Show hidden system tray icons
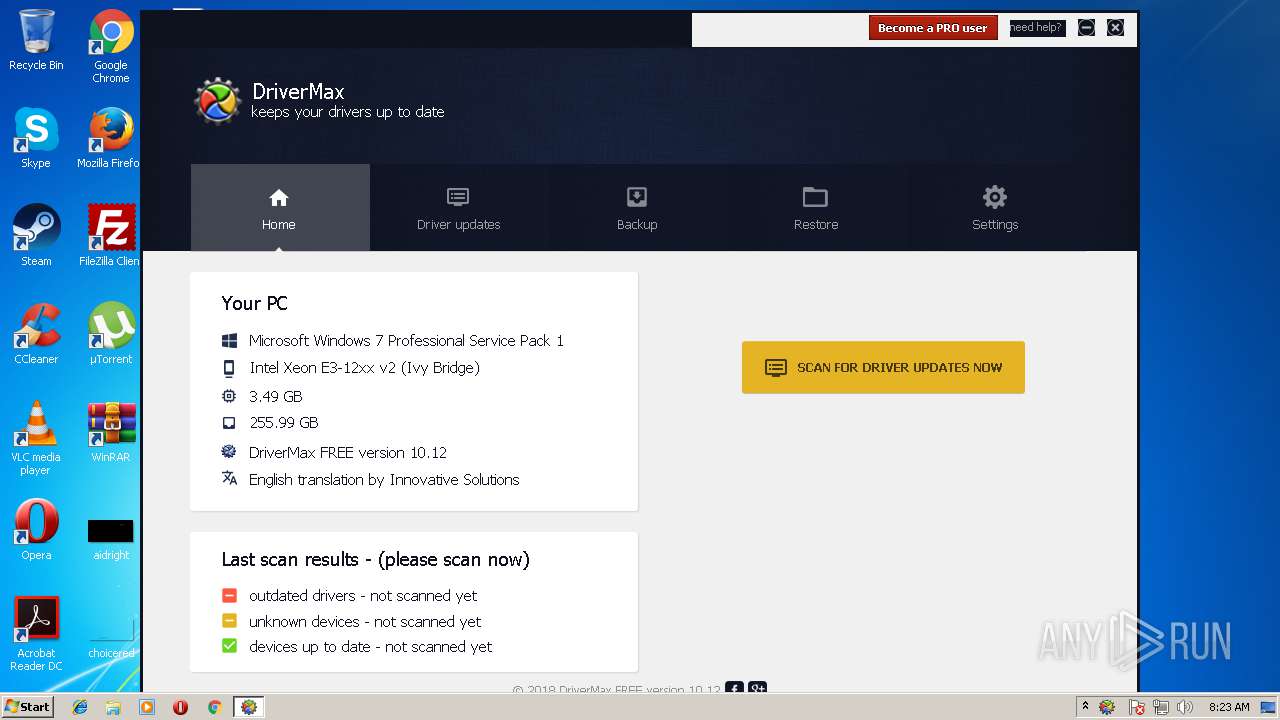 1085,707
